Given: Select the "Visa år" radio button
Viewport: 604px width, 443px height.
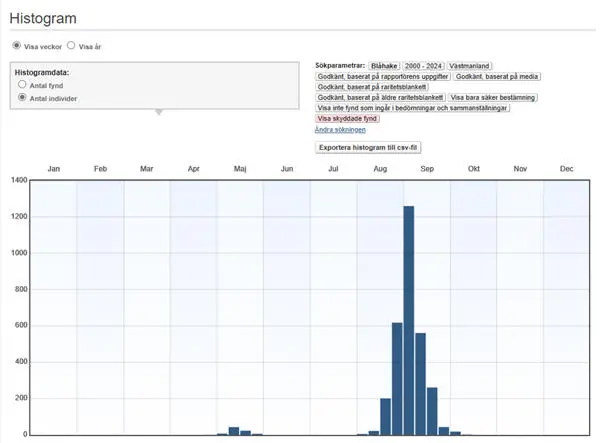Looking at the screenshot, I should 71,45.
